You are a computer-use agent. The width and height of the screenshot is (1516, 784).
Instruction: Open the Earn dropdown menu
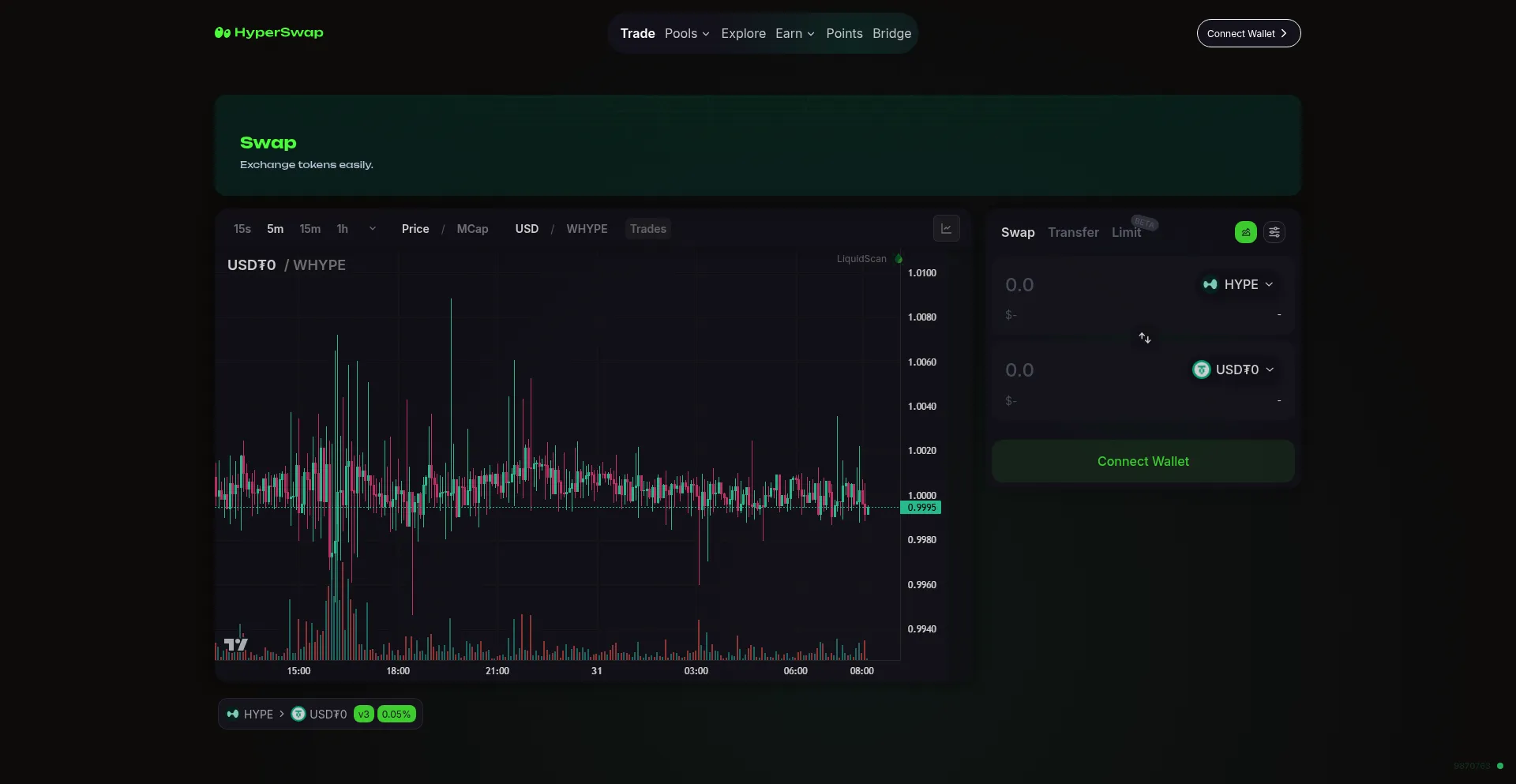click(794, 33)
